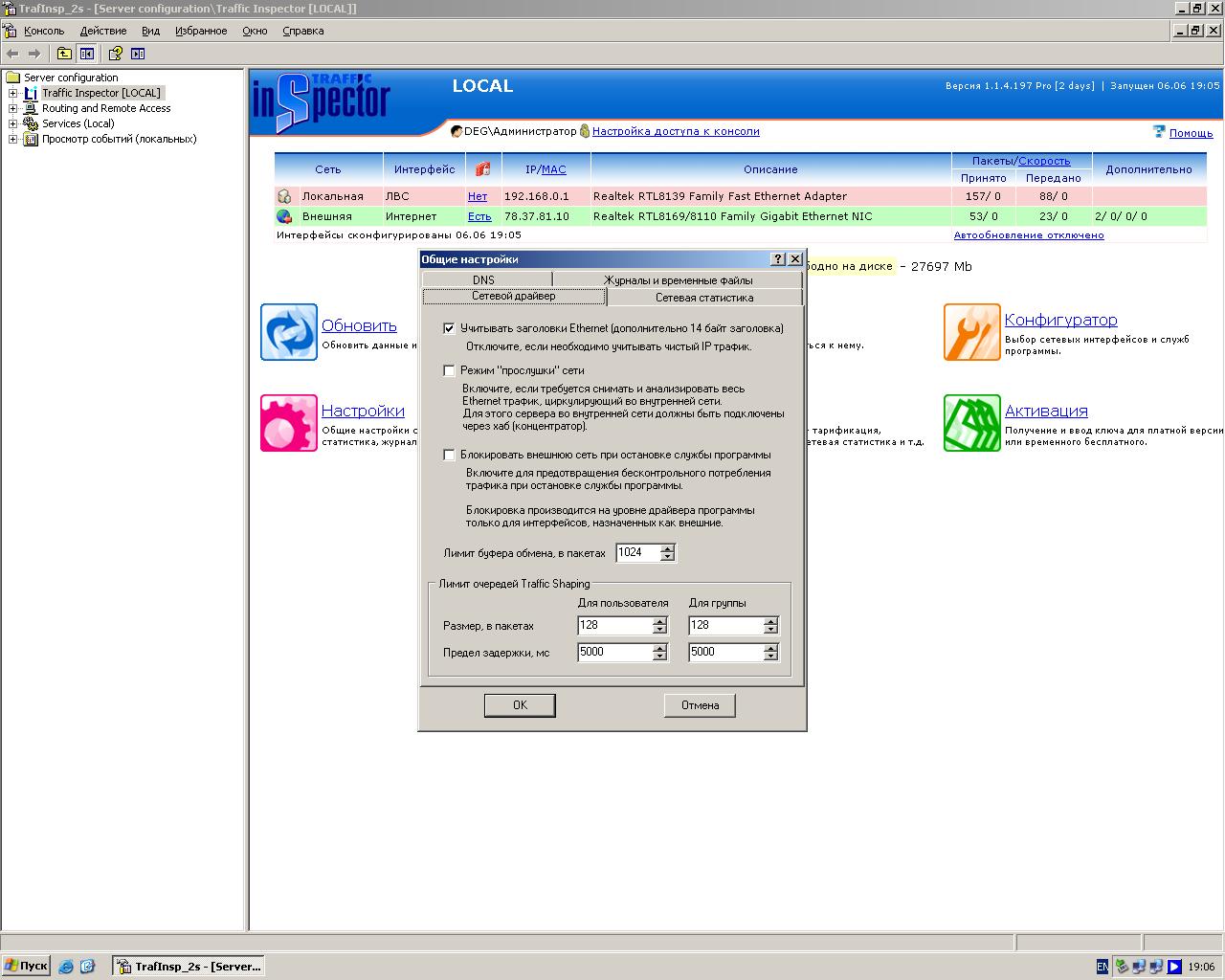The width and height of the screenshot is (1225, 980).
Task: Click the Traffic Inspector tree node icon
Action: (x=31, y=93)
